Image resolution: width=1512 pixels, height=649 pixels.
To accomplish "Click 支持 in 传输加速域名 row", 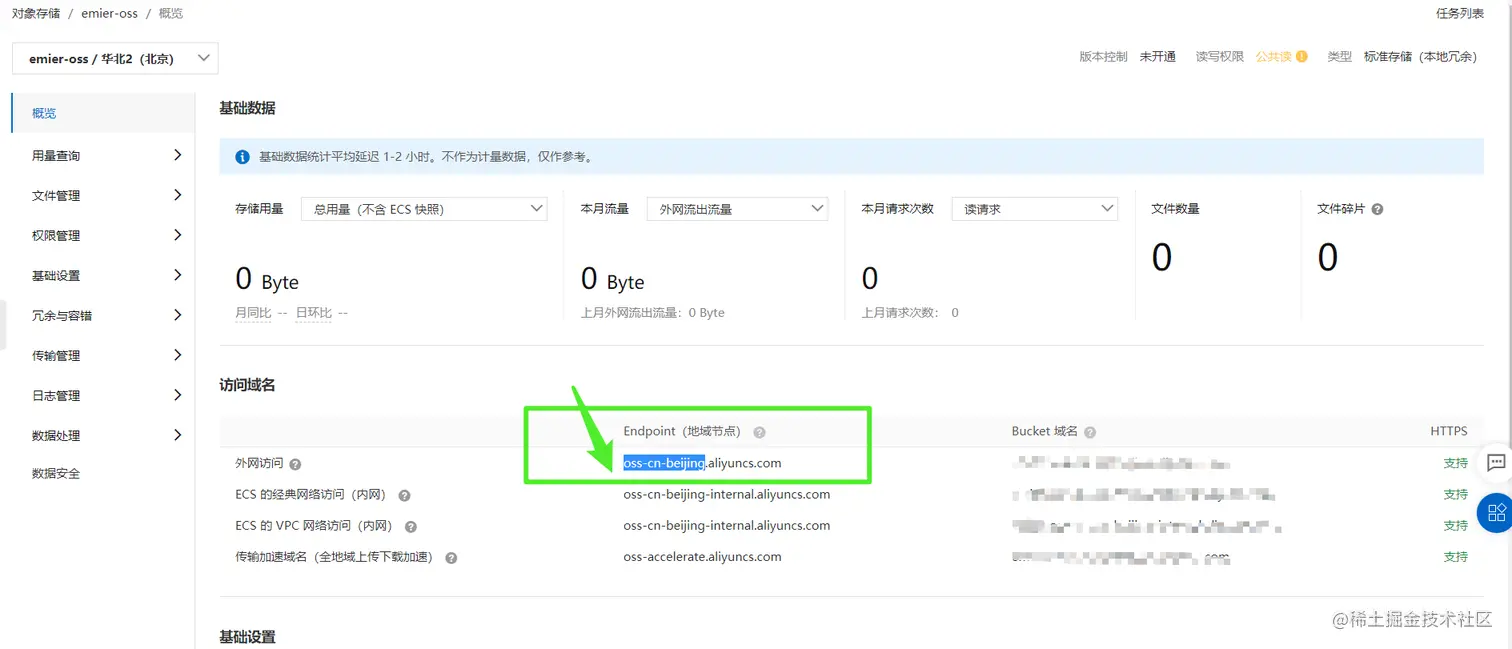I will [x=1455, y=557].
